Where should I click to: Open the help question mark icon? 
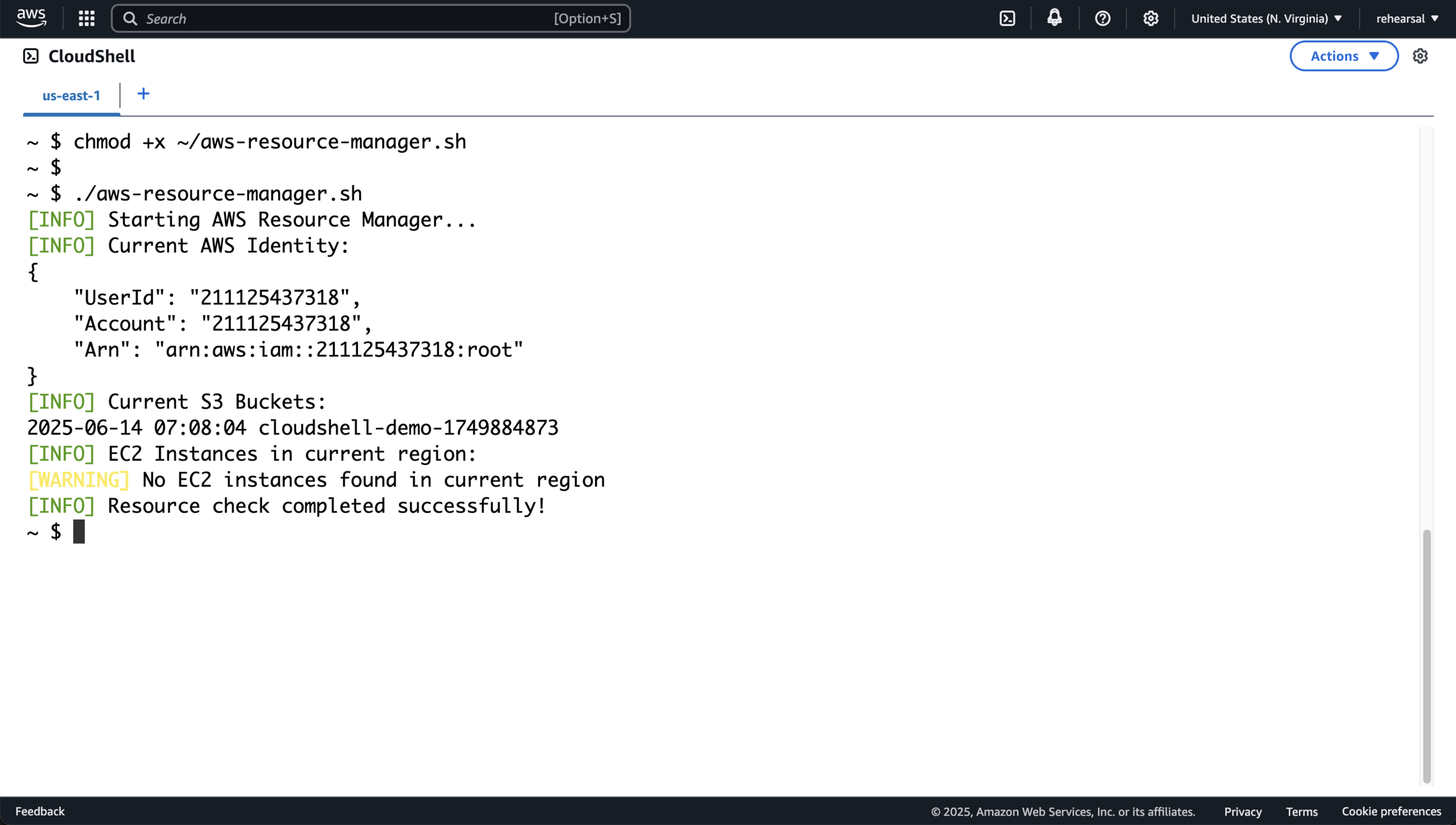tap(1102, 18)
